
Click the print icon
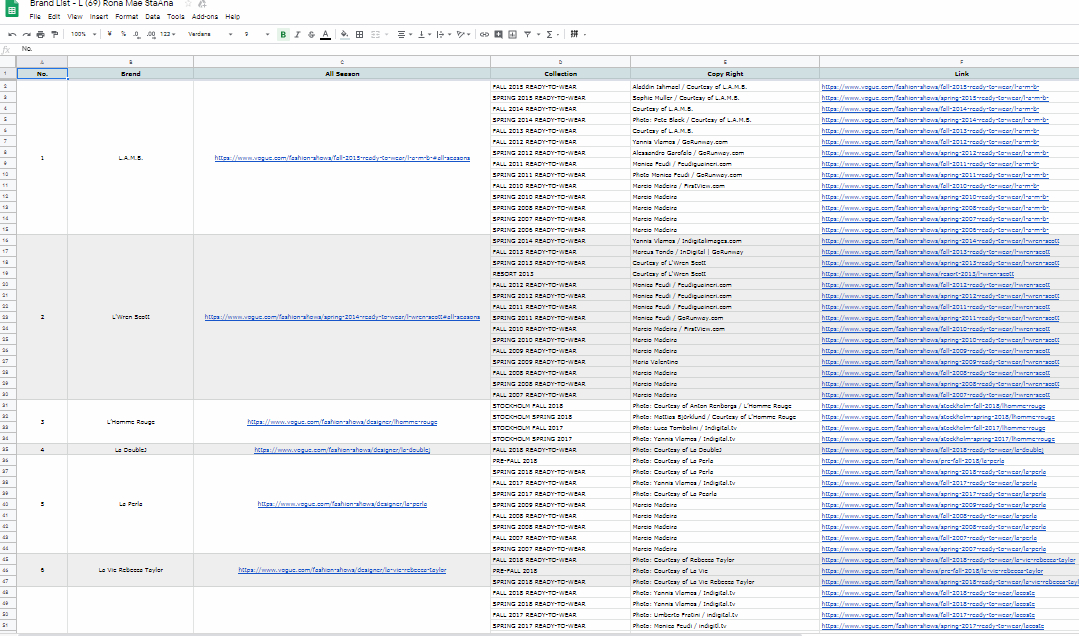40,34
